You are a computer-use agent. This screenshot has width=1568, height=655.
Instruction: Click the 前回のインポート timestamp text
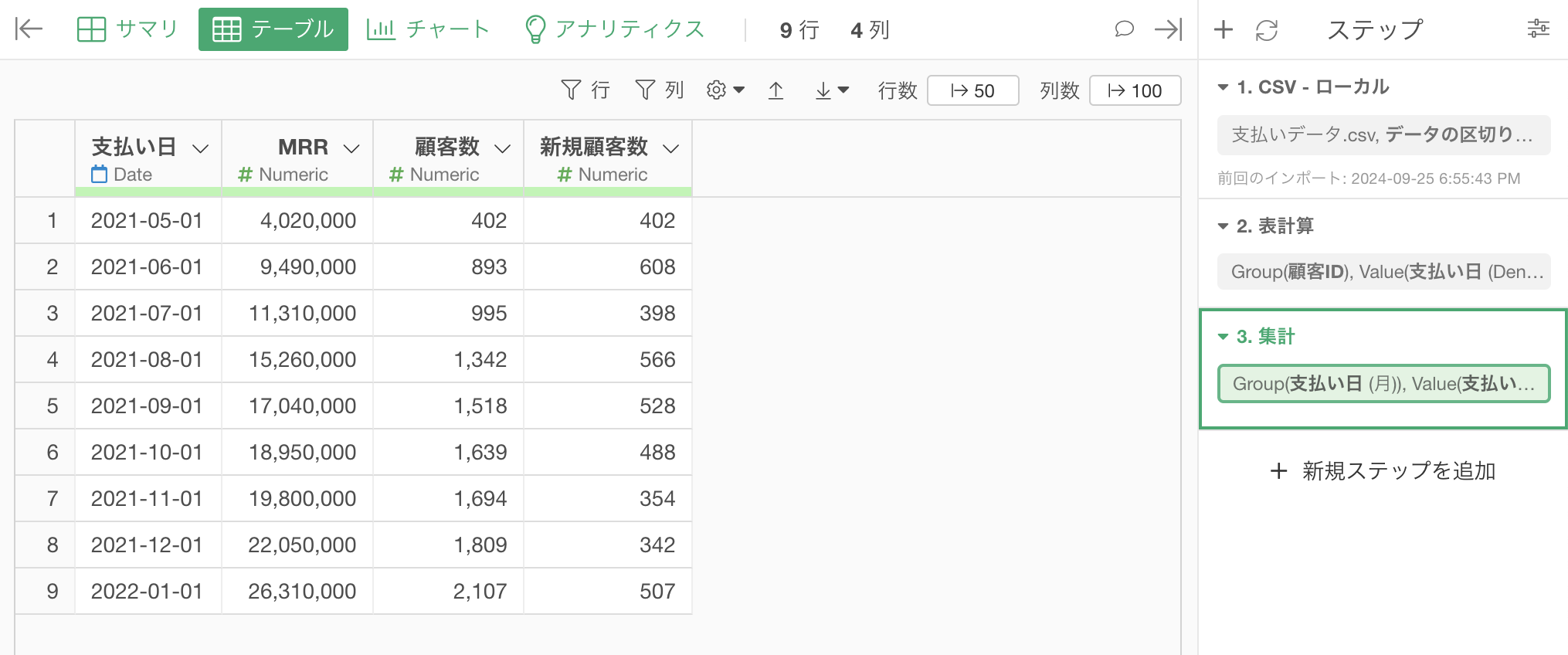(1369, 178)
